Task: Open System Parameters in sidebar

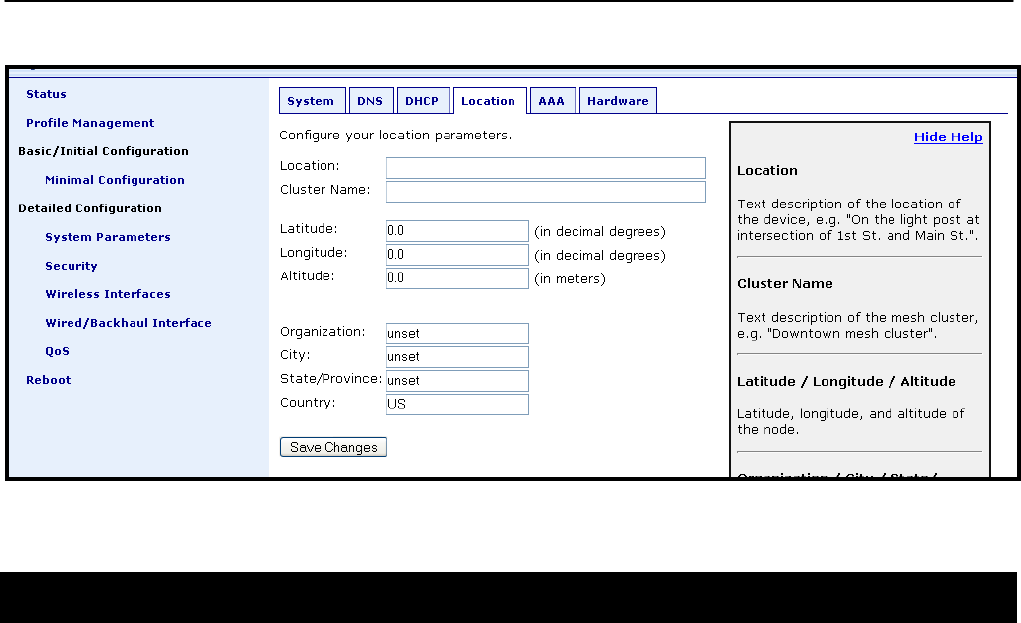Action: [x=107, y=238]
